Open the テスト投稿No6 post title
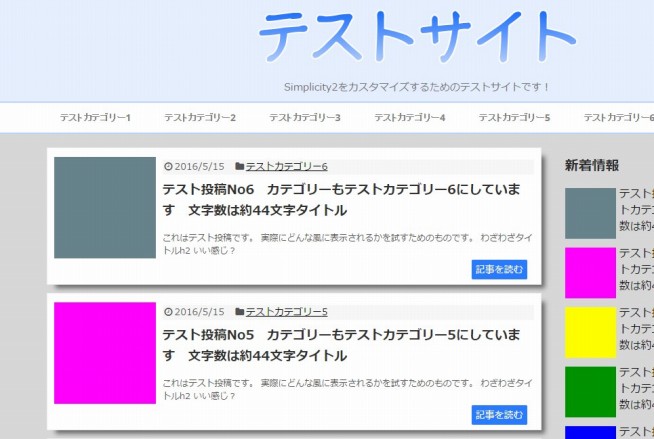 [x=341, y=199]
